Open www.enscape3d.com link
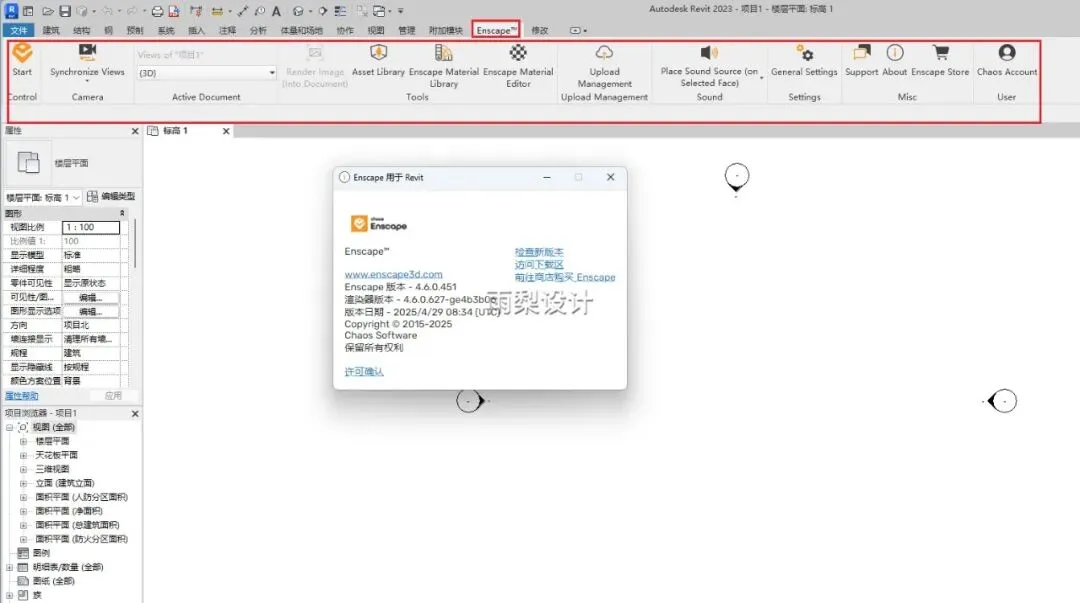This screenshot has width=1080, height=603. [x=393, y=274]
